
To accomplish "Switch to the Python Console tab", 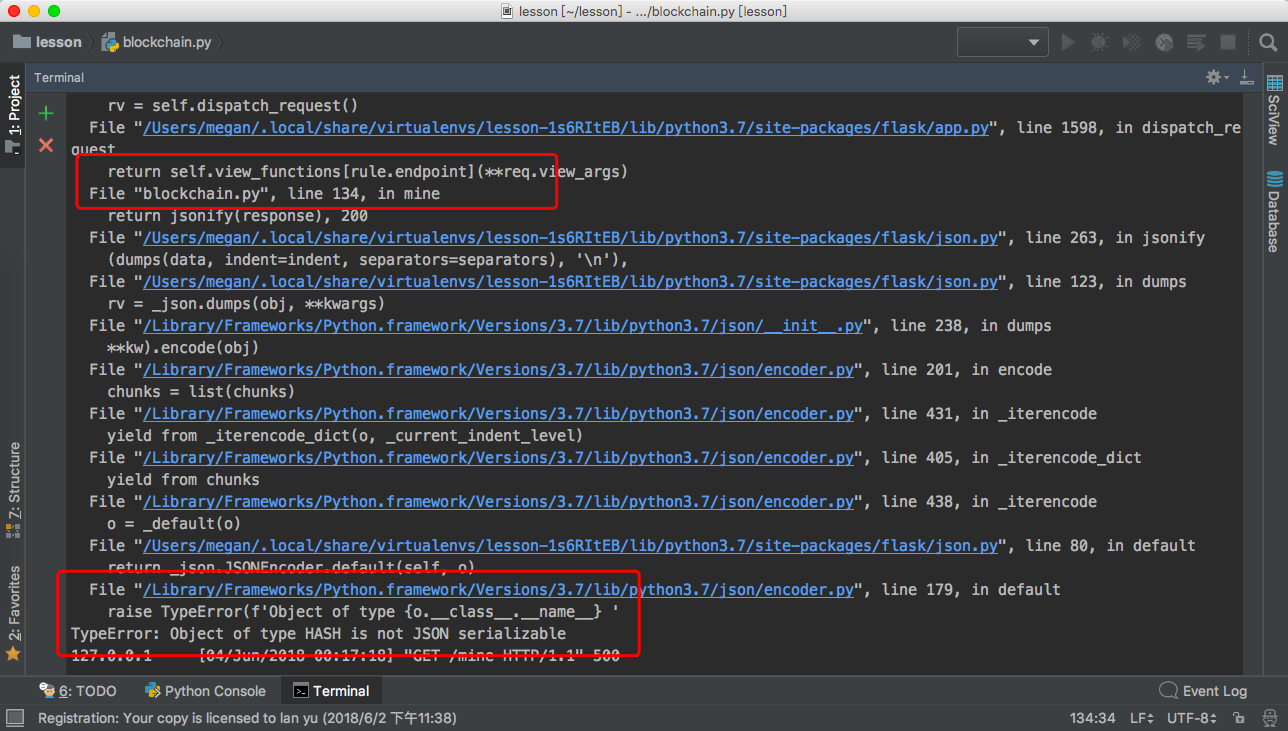I will click(x=205, y=691).
